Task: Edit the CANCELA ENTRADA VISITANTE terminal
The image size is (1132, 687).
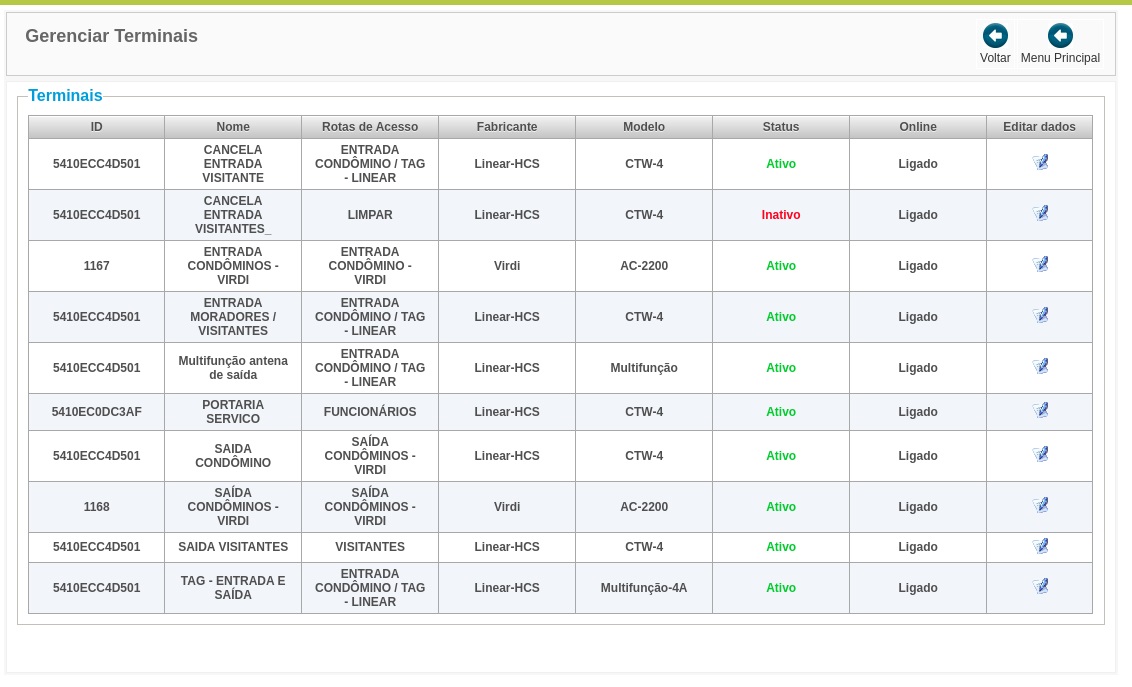Action: click(1040, 162)
